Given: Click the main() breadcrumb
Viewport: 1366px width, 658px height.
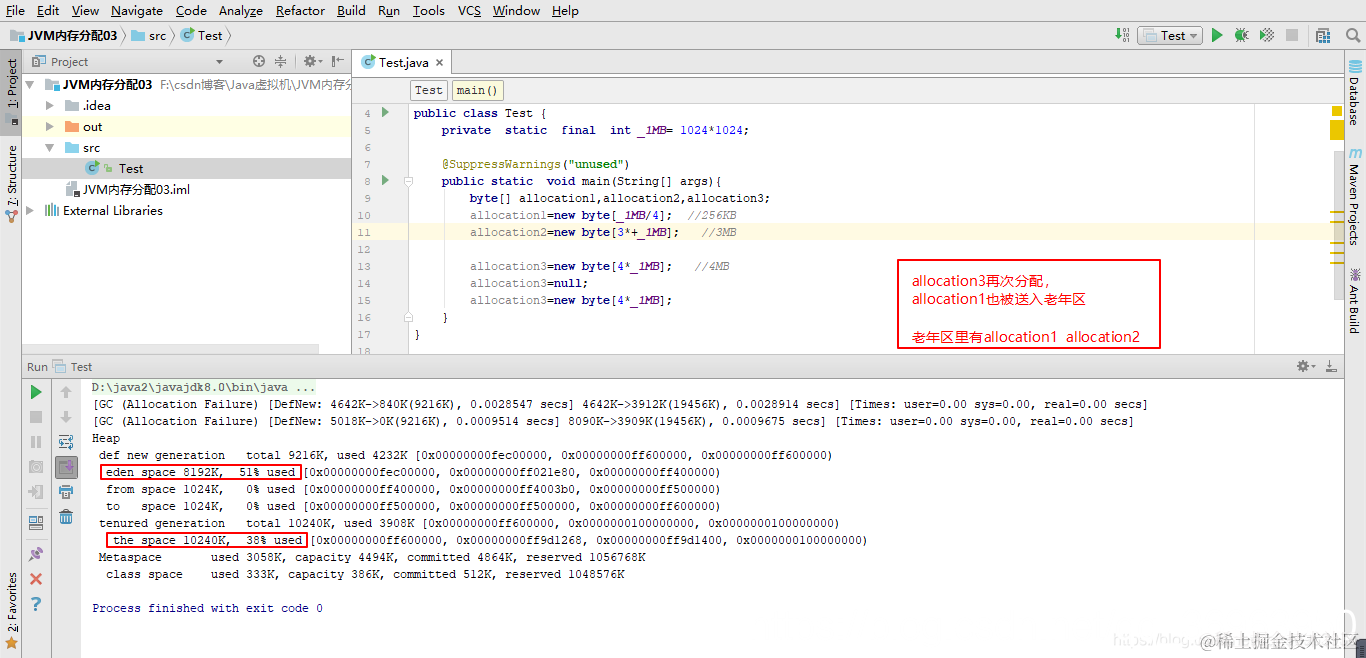Looking at the screenshot, I should pos(478,90).
